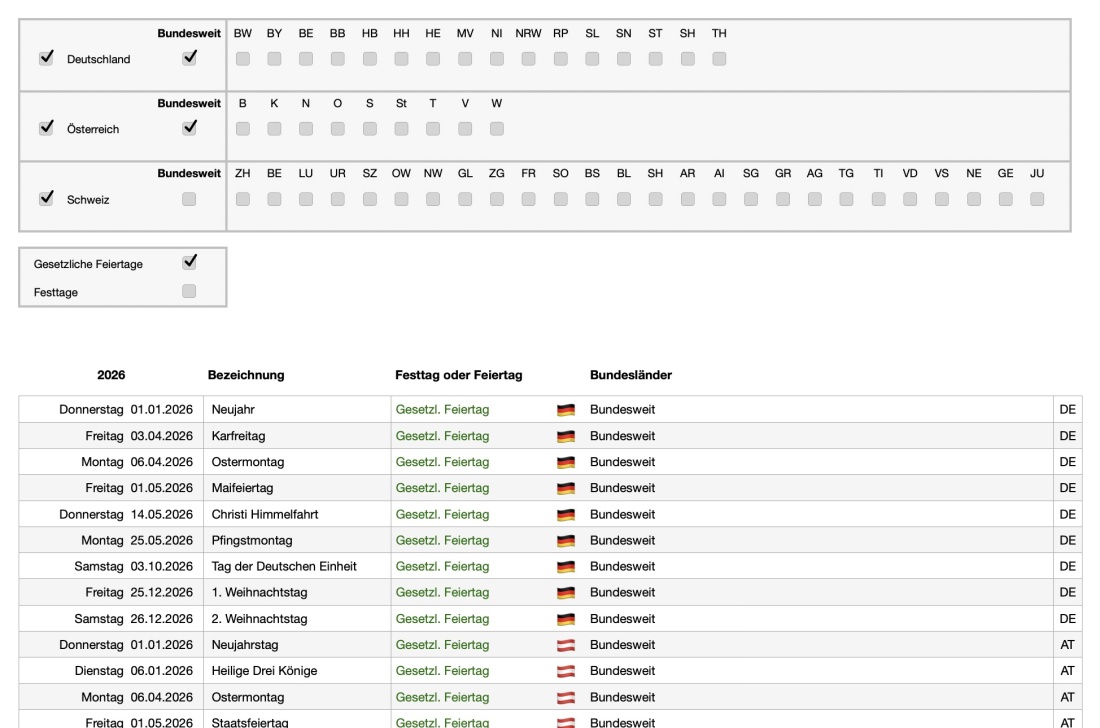Tick the TH checkbox for Thüringen
The image size is (1100, 728).
coord(719,59)
